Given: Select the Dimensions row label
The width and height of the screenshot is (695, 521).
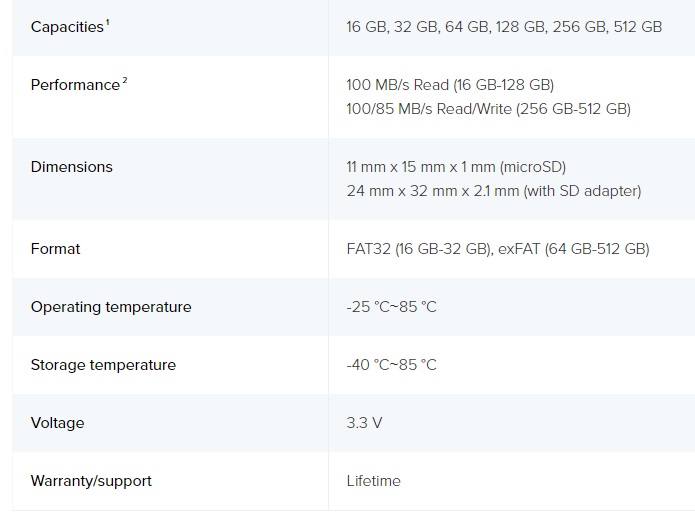Looking at the screenshot, I should click(x=71, y=167).
